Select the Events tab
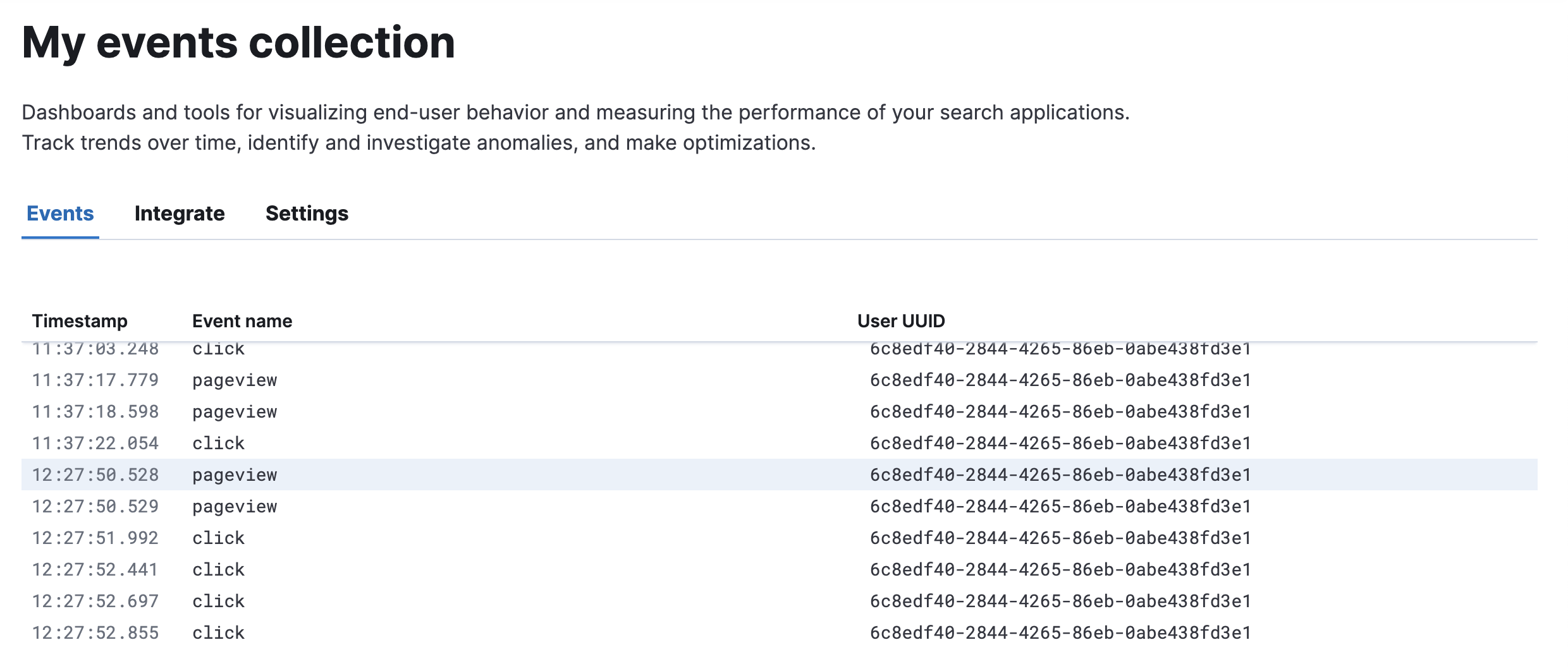This screenshot has width=1568, height=671. coord(60,214)
